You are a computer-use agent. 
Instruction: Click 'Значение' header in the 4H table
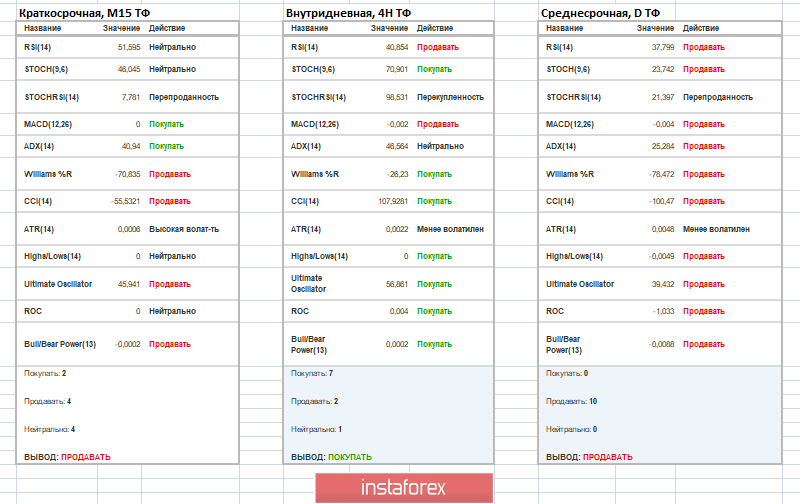390,28
